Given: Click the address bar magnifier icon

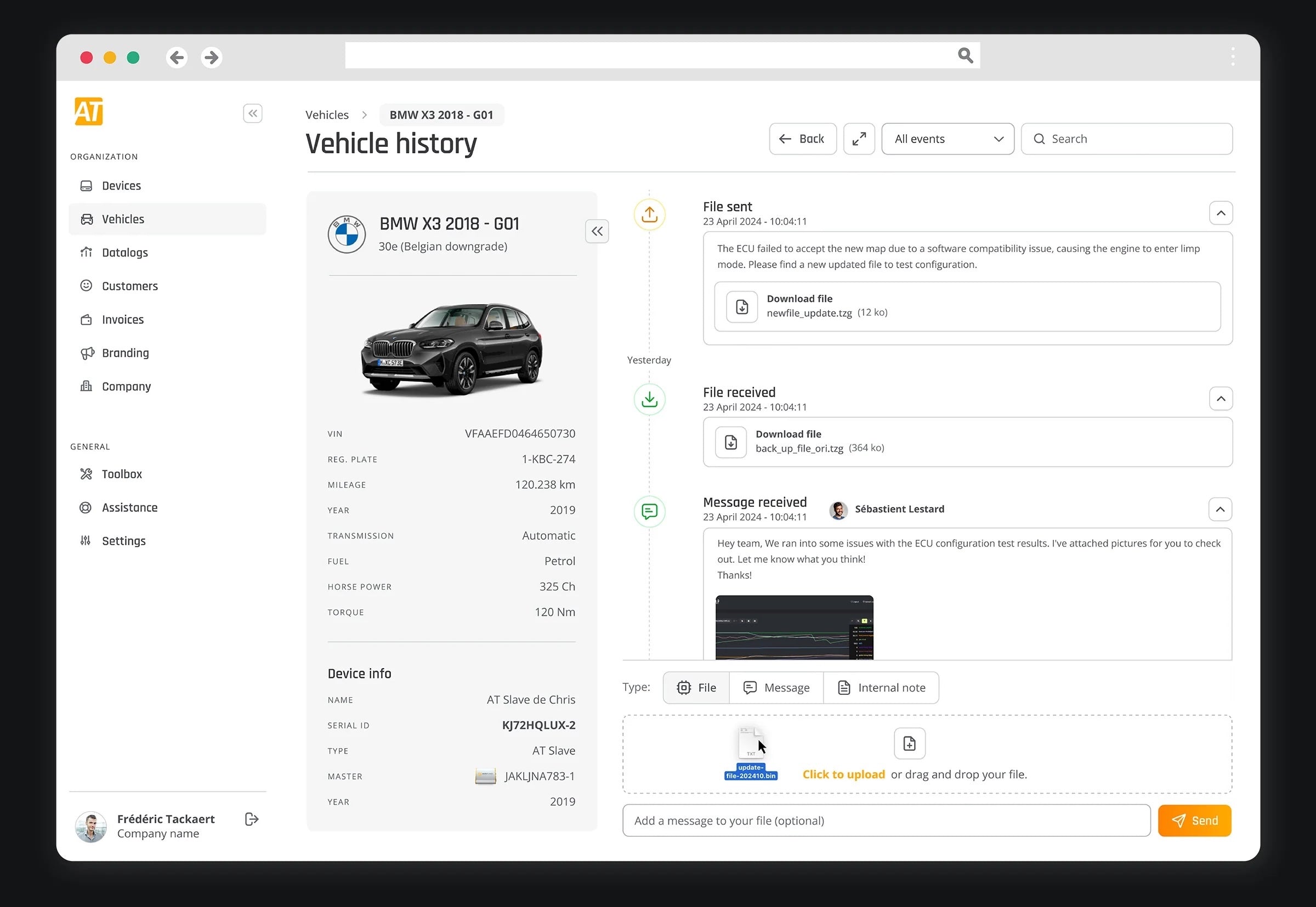Looking at the screenshot, I should (x=965, y=56).
